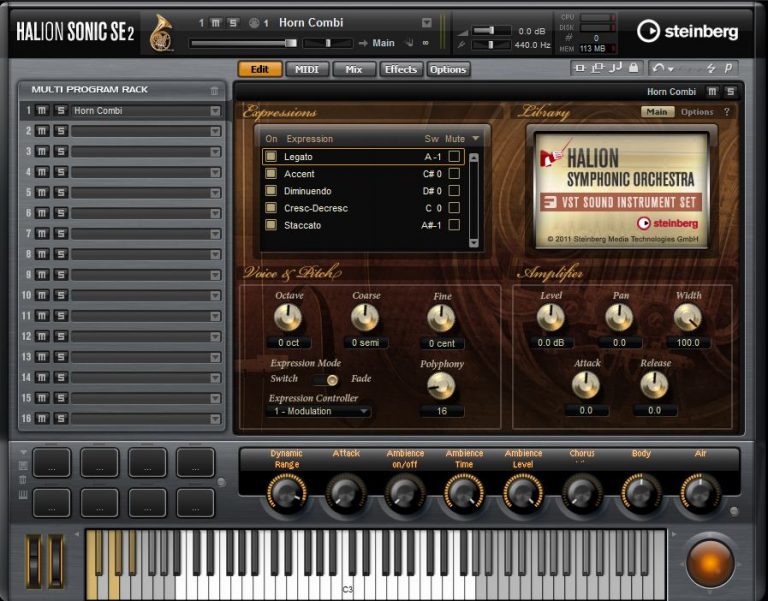This screenshot has height=601, width=768.
Task: Click the glowing orange sphere control
Action: [x=710, y=564]
